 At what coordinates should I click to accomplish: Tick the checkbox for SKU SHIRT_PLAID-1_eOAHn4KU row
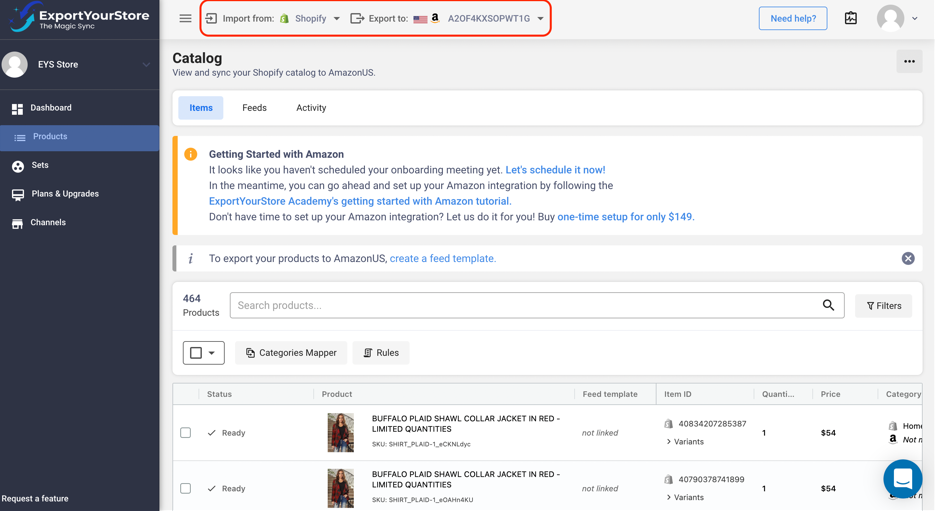pyautogui.click(x=185, y=488)
